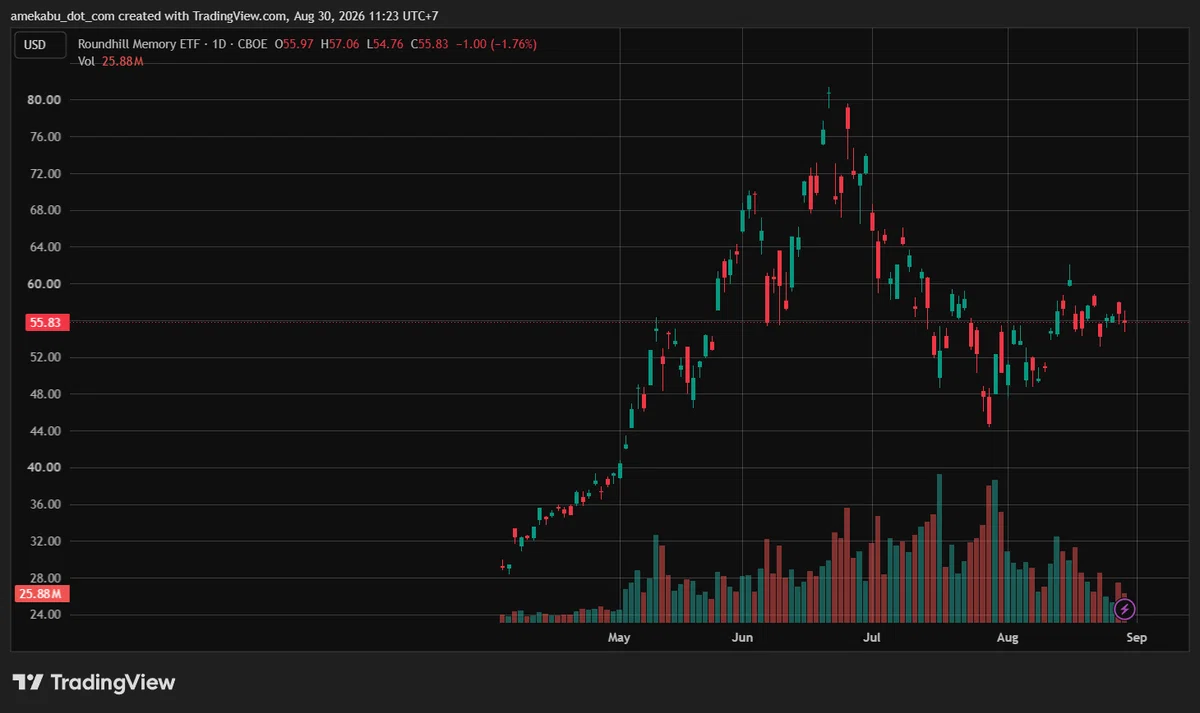Click the 68.00 price axis label
The image size is (1200, 713).
[45, 210]
